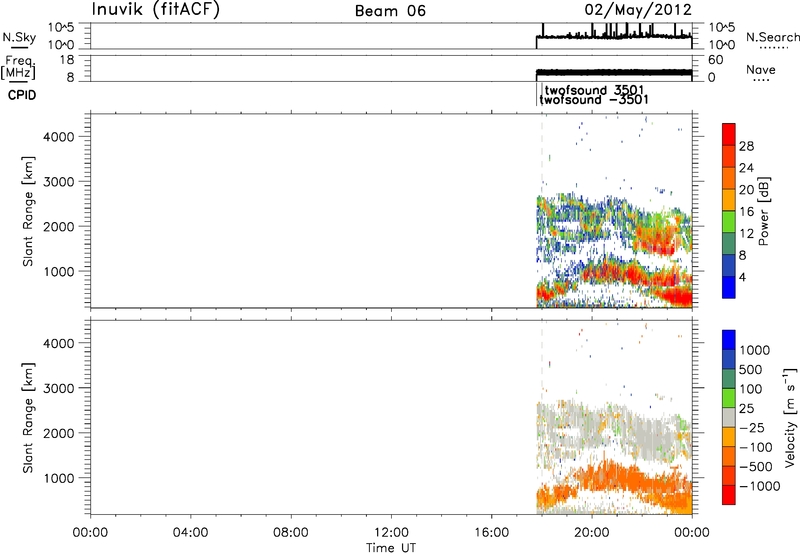Viewport: 800px width, 554px height.
Task: Click power colorbar tick value '28'
Action: (x=746, y=146)
